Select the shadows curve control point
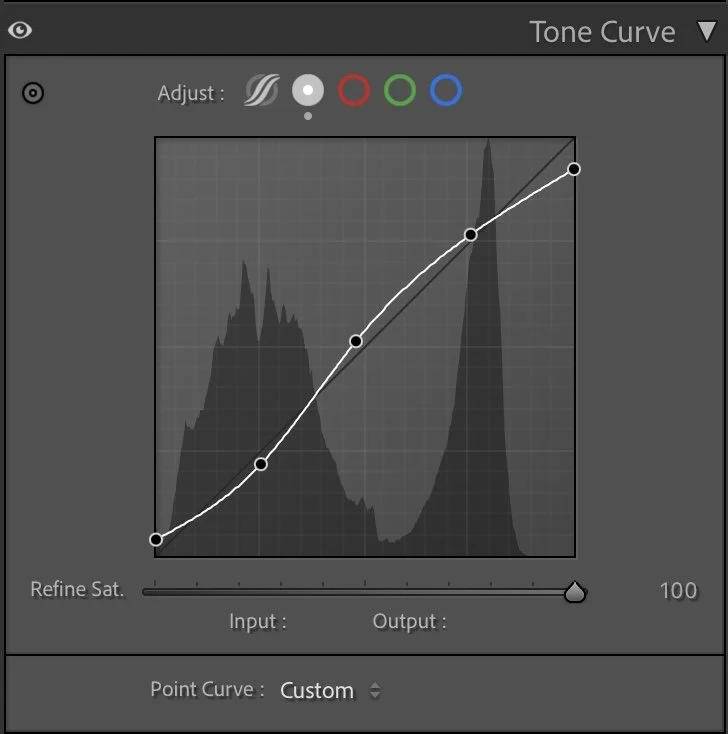The width and height of the screenshot is (728, 734). 261,464
